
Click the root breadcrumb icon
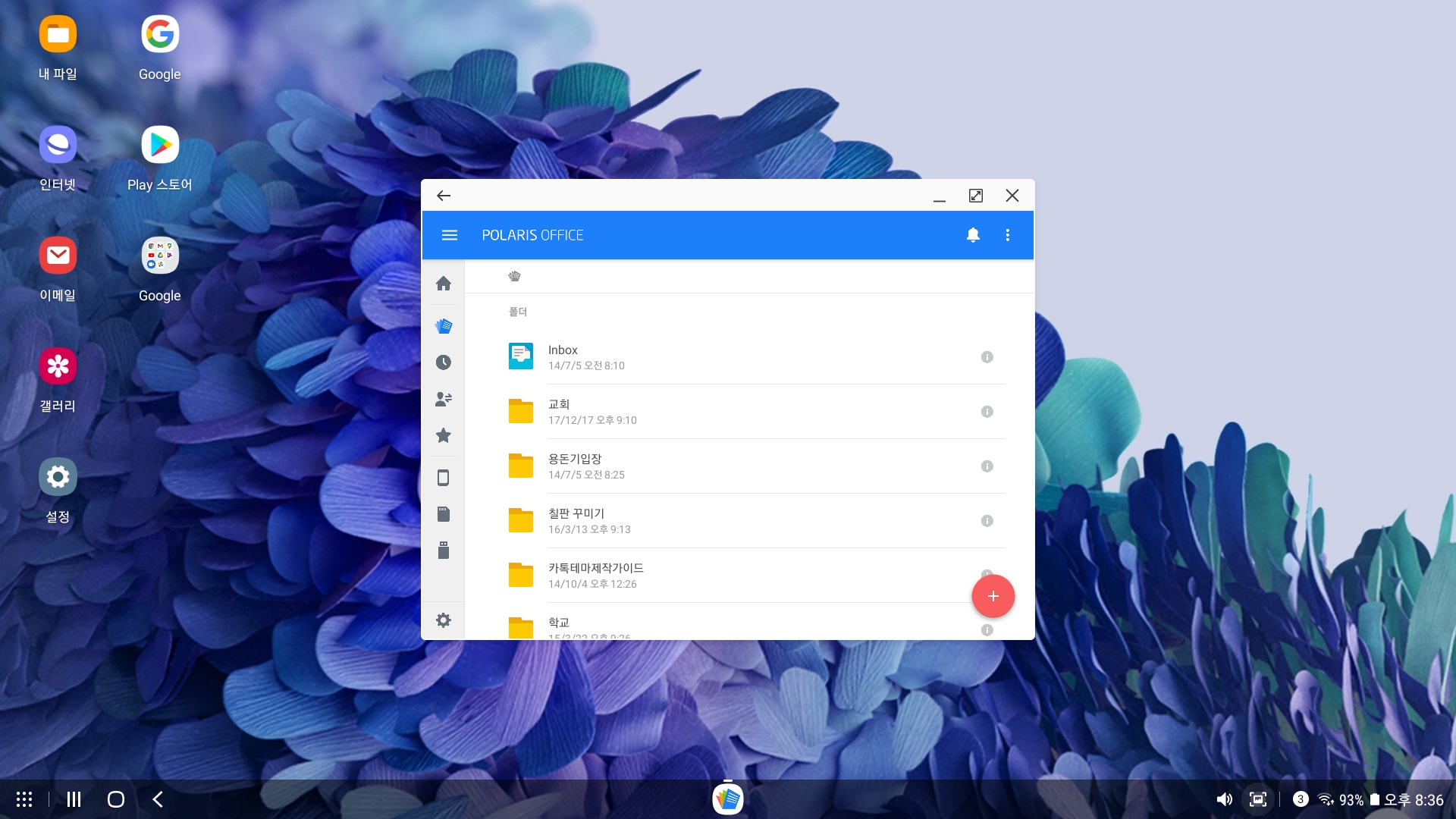[x=514, y=276]
